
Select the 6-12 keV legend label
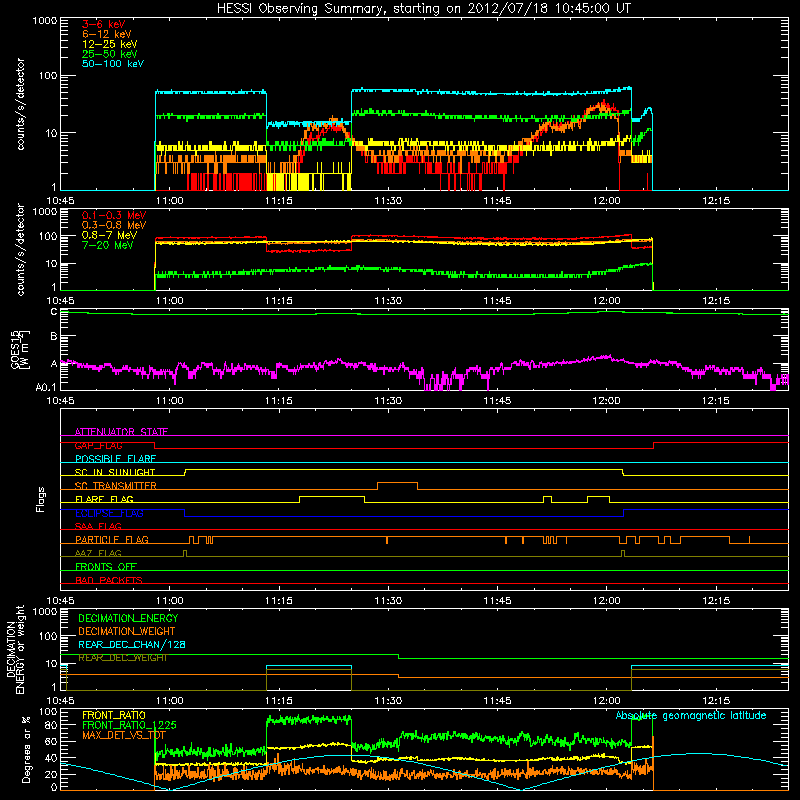[x=107, y=34]
